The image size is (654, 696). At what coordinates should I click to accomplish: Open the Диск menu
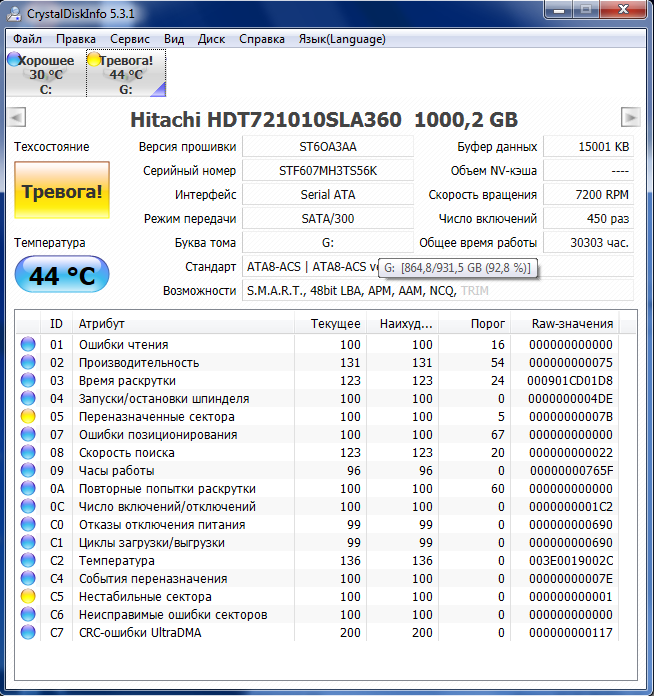212,39
